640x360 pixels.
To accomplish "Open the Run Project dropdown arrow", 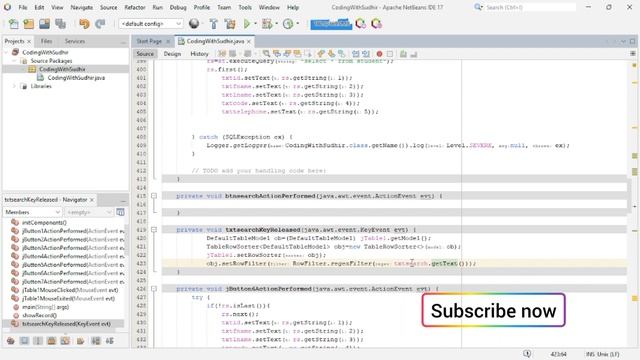I will pyautogui.click(x=256, y=24).
